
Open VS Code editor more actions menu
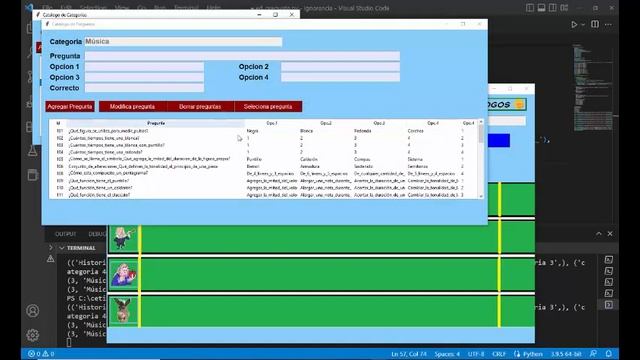pyautogui.click(x=608, y=24)
